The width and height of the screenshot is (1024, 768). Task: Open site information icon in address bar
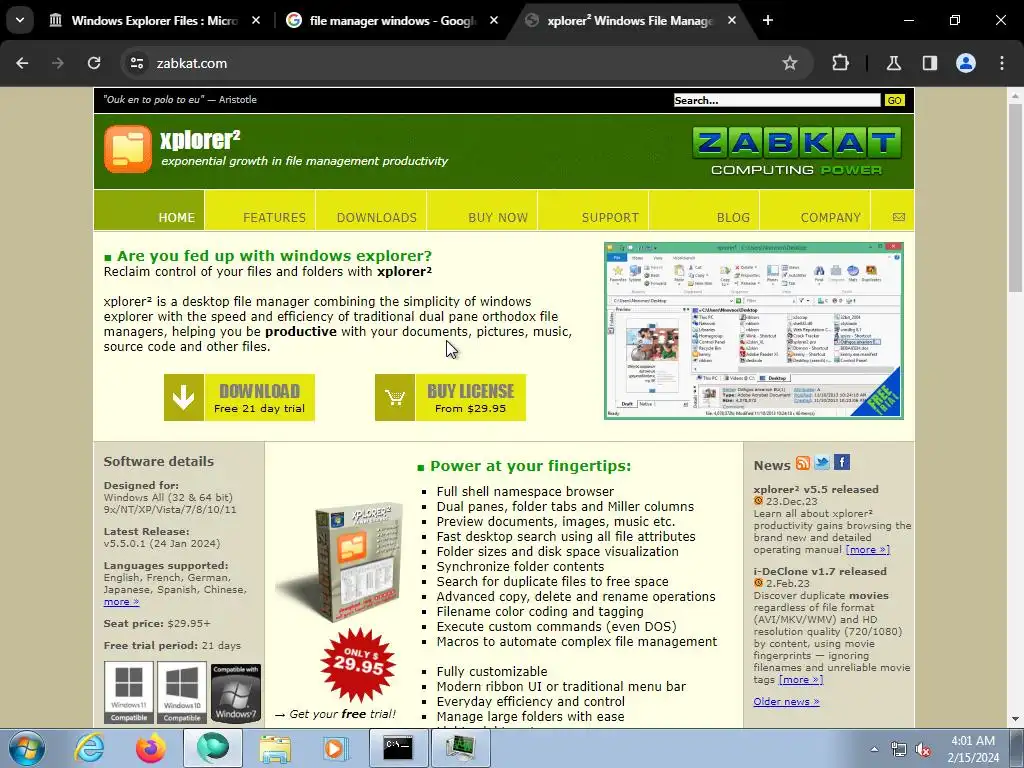click(136, 63)
